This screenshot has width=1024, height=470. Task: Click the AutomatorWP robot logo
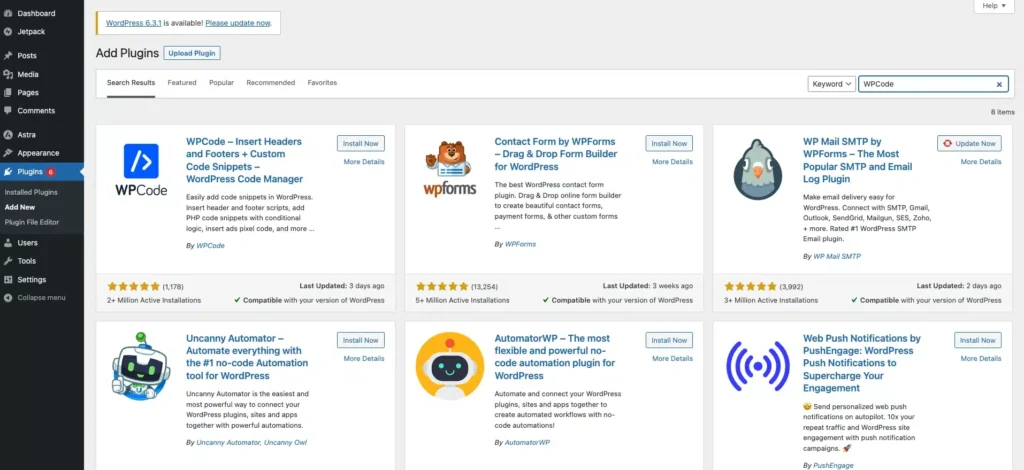(x=450, y=365)
